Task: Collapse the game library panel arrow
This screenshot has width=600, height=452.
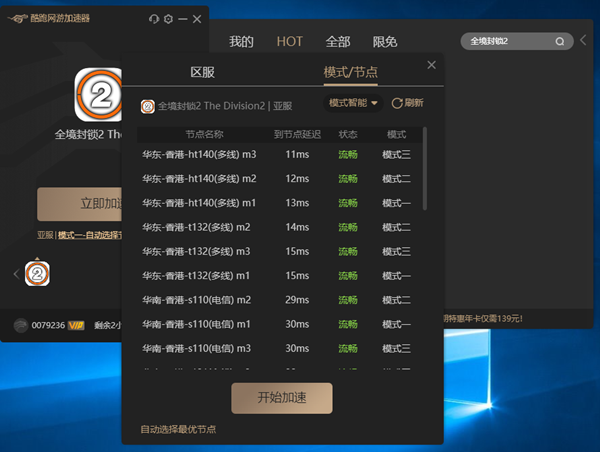Action: 583,40
